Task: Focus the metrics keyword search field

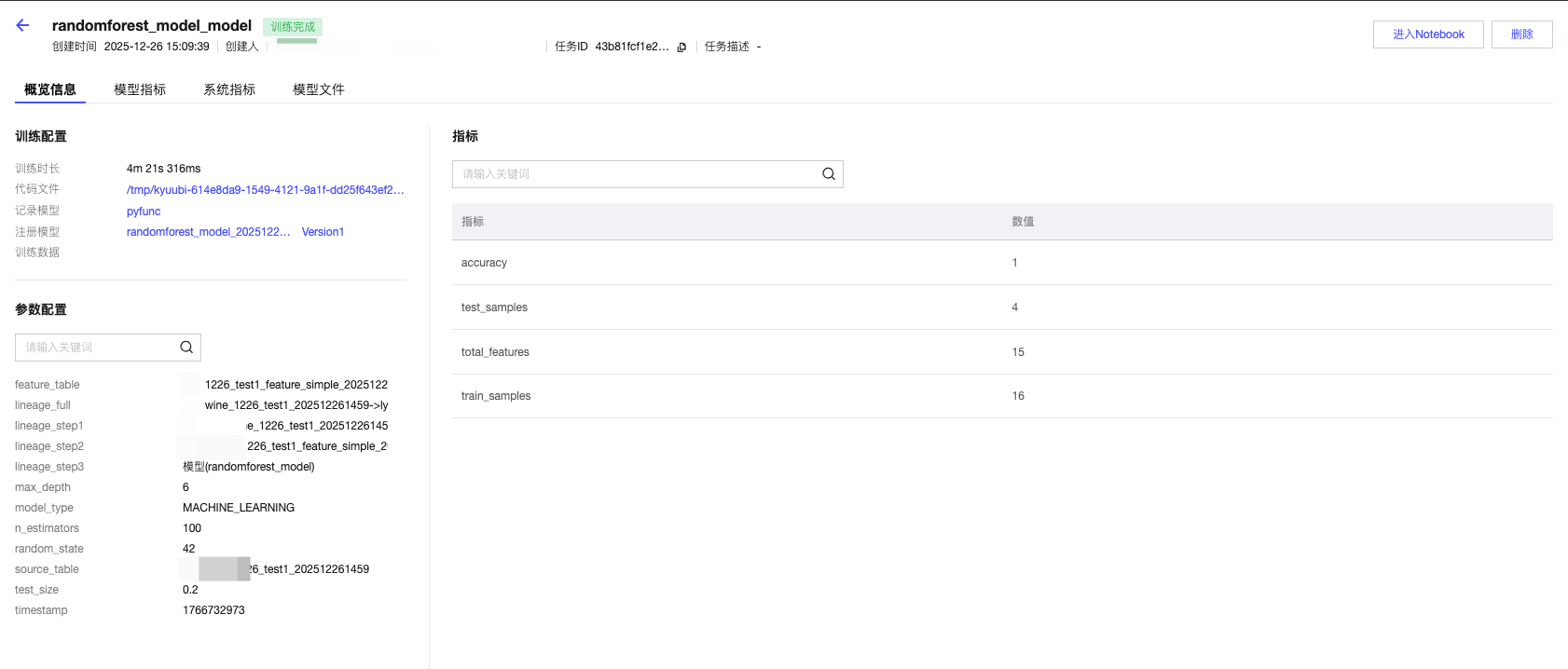Action: [x=634, y=174]
